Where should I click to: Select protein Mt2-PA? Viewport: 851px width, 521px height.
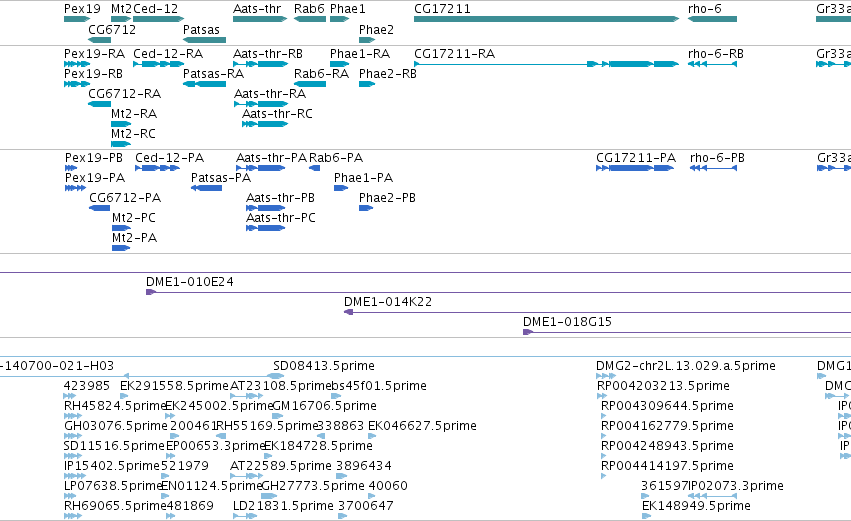pyautogui.click(x=135, y=238)
